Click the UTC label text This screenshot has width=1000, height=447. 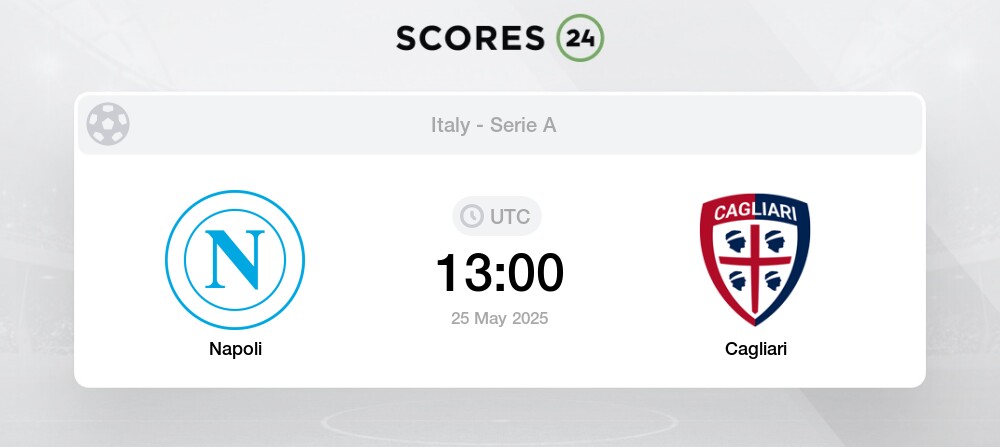pos(510,217)
